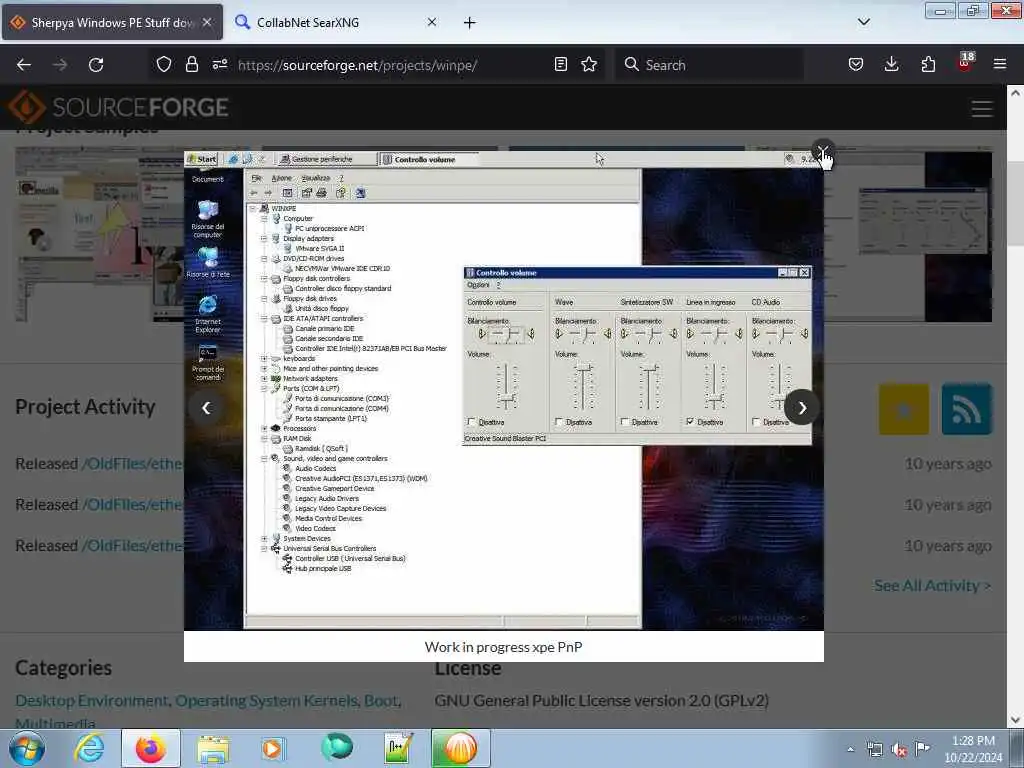This screenshot has width=1024, height=768.
Task: Reload the page with the refresh icon
Action: (96, 65)
